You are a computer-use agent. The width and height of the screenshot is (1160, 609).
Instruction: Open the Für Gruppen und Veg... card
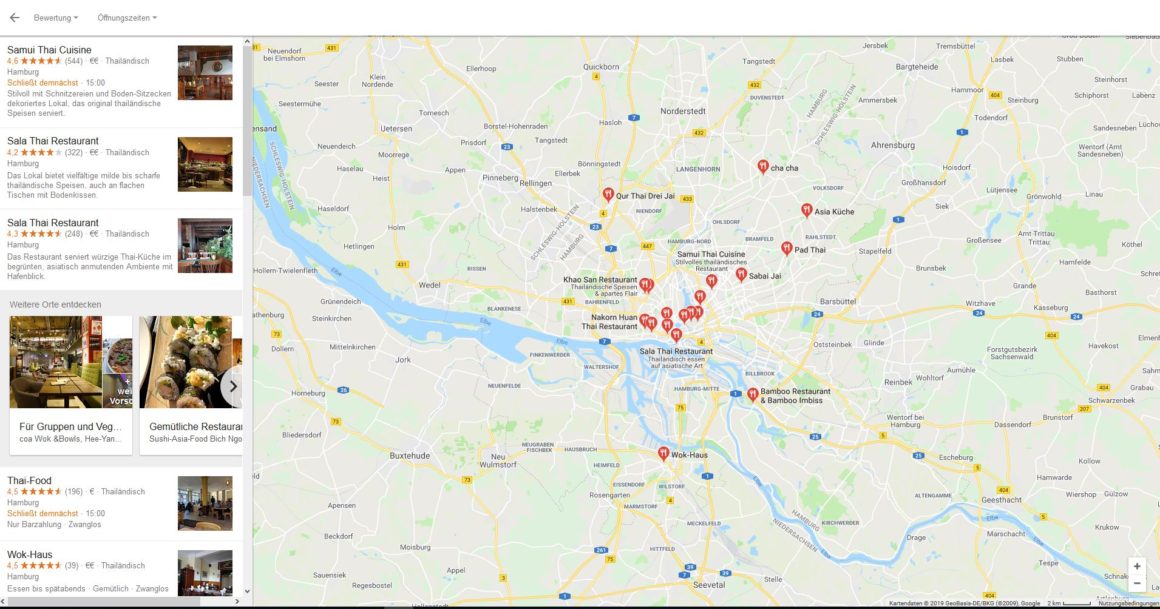coord(71,386)
